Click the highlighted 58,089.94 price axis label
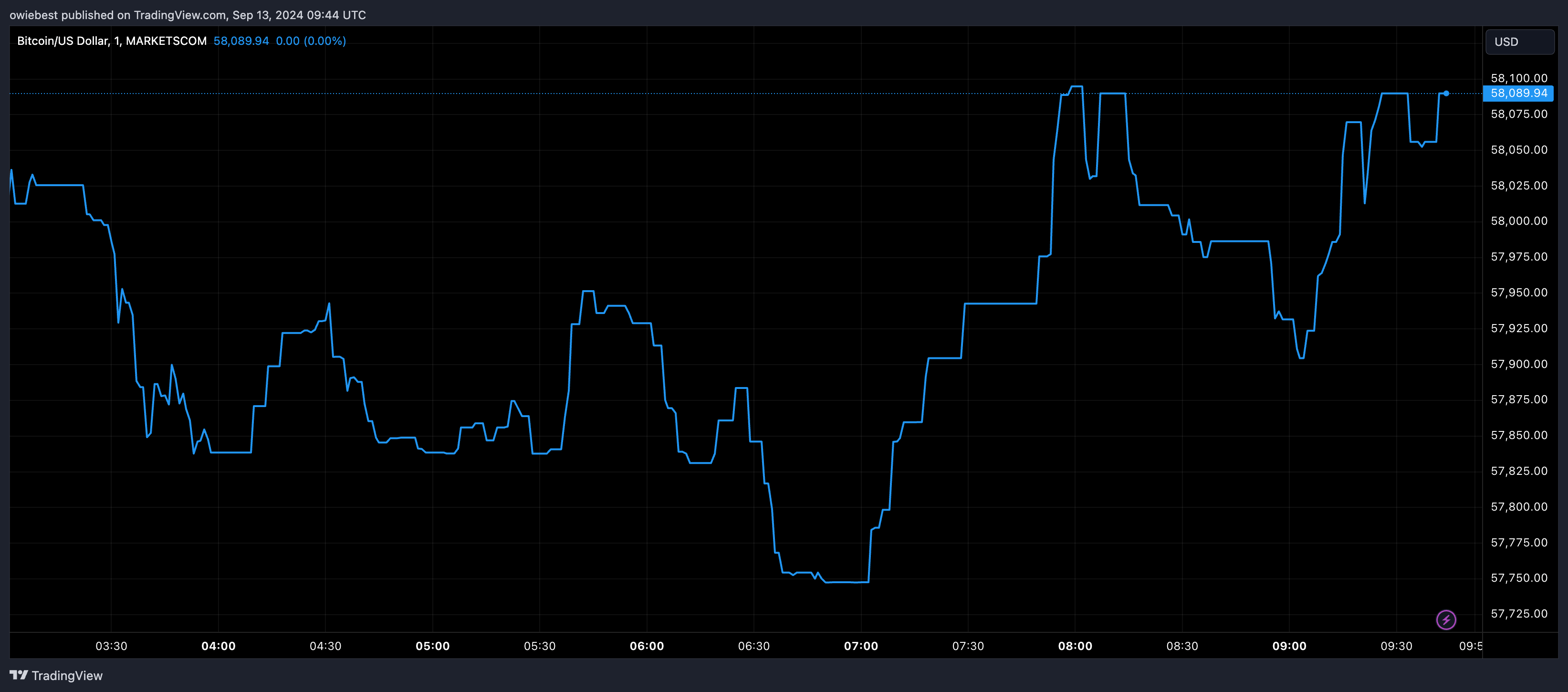The height and width of the screenshot is (692, 1568). (1518, 93)
